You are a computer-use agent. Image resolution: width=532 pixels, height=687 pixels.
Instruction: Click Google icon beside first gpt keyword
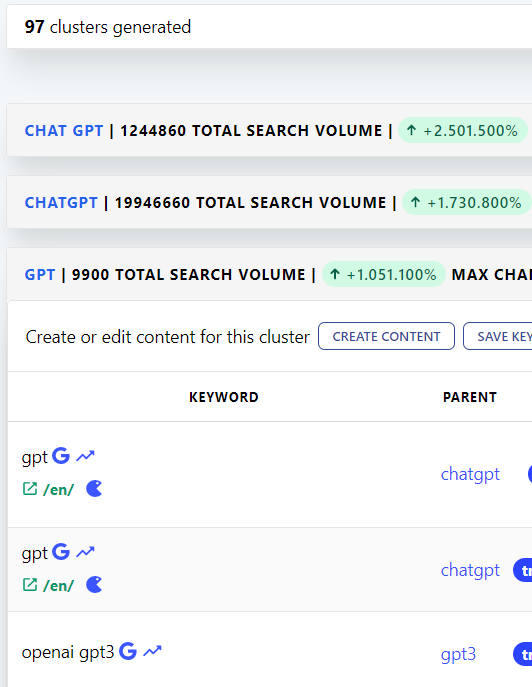pyautogui.click(x=61, y=456)
